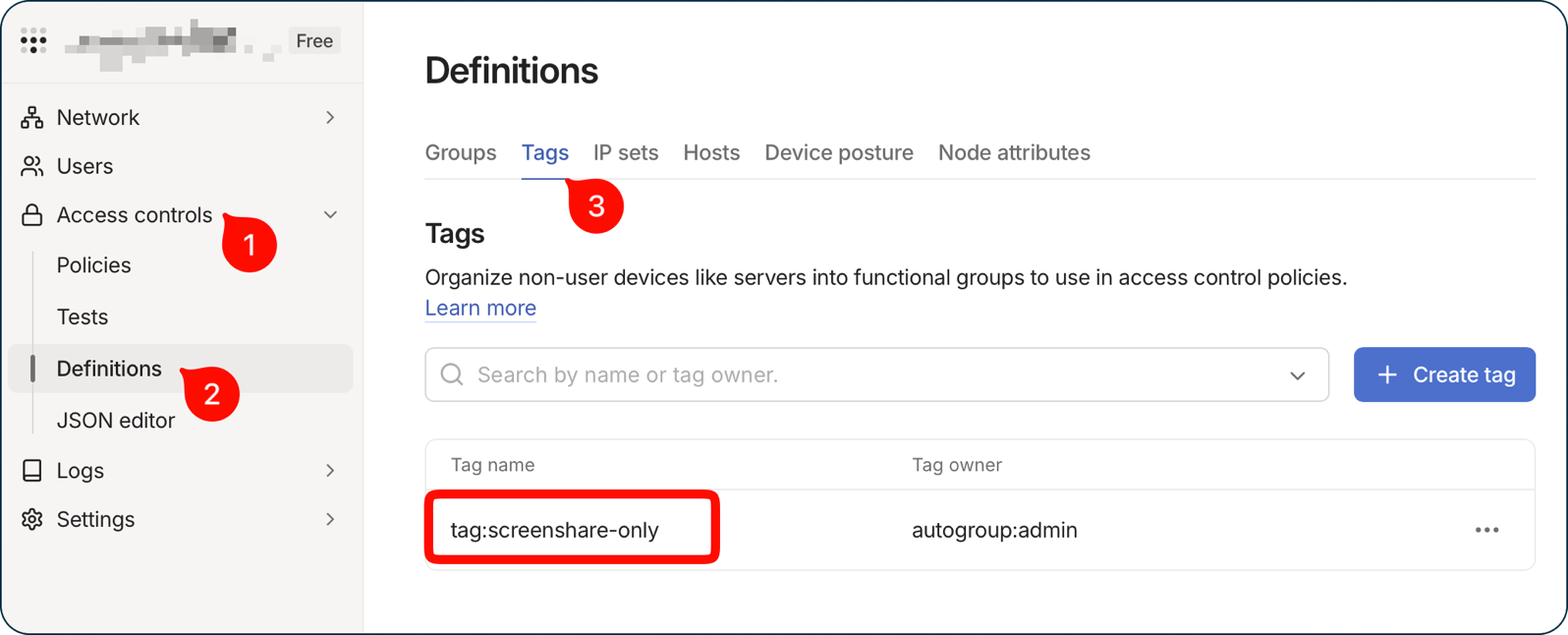Follow the Learn more link

tap(480, 308)
